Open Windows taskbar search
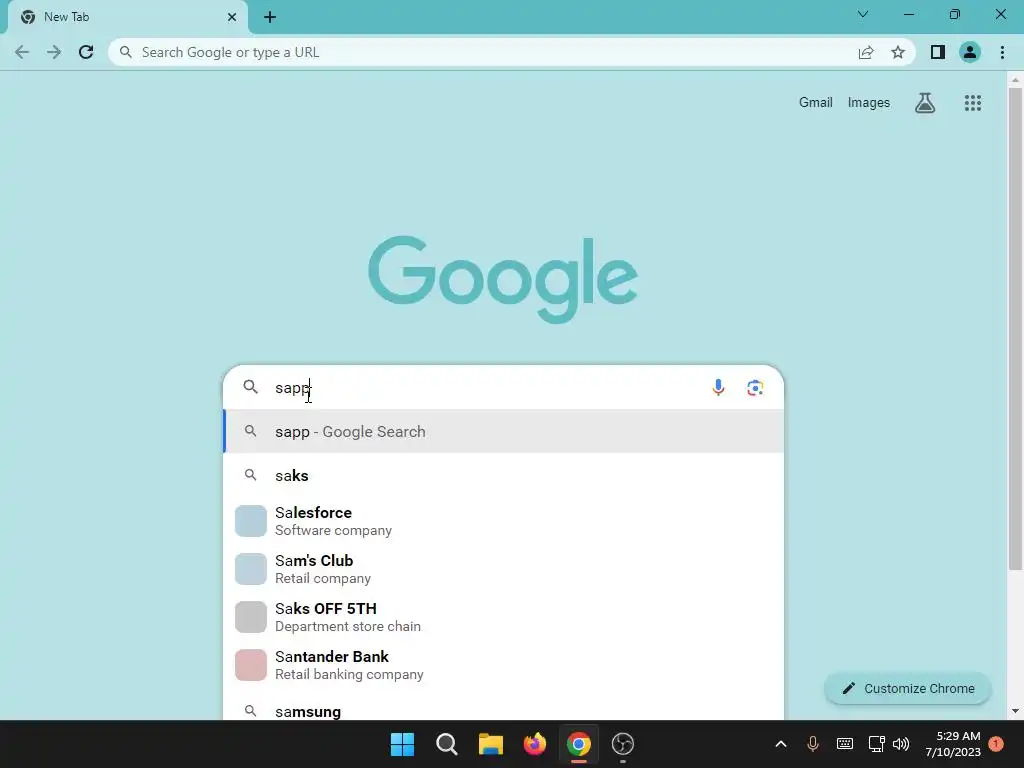 pyautogui.click(x=447, y=744)
